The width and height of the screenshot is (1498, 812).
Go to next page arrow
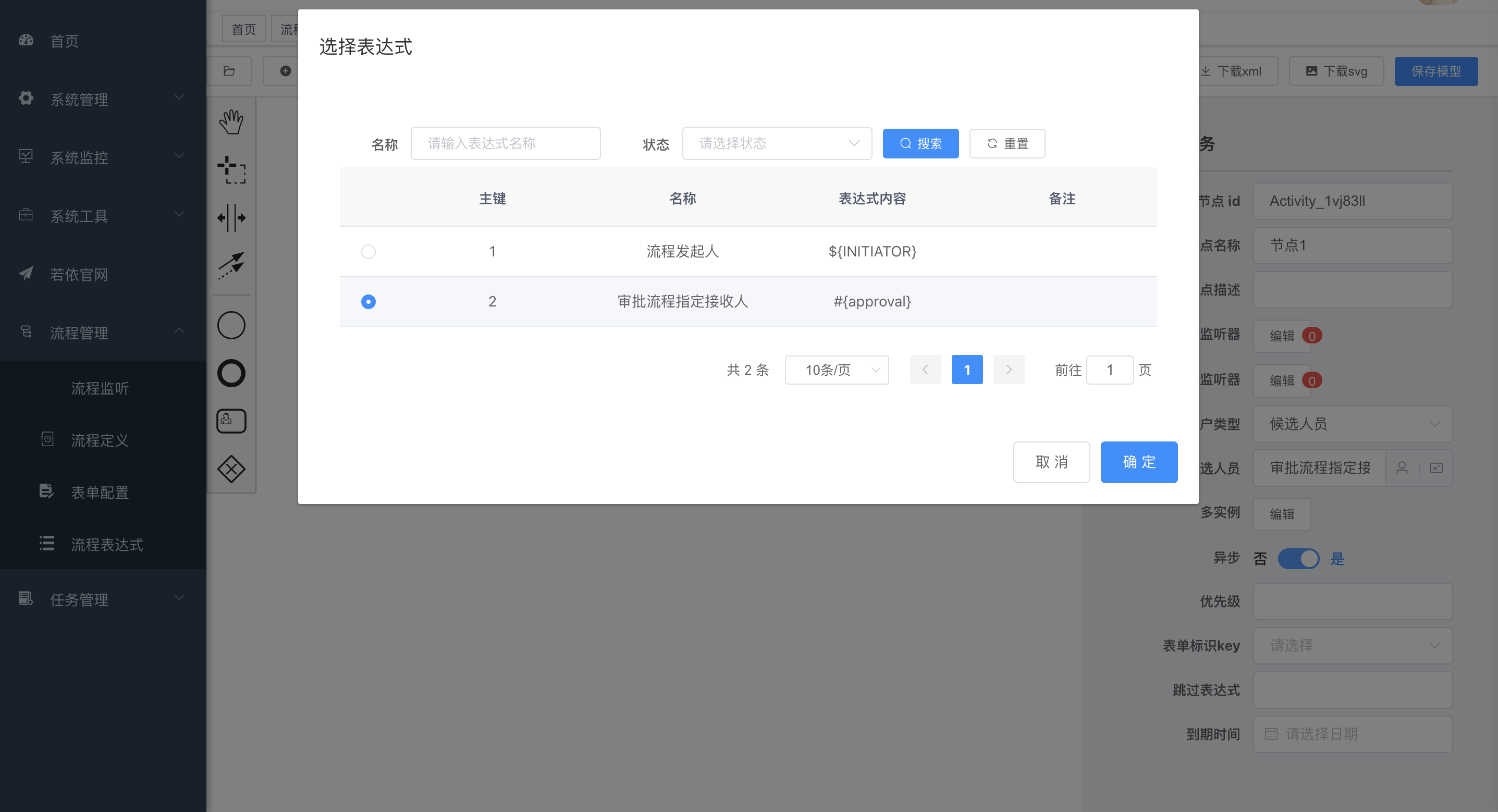pyautogui.click(x=1009, y=370)
